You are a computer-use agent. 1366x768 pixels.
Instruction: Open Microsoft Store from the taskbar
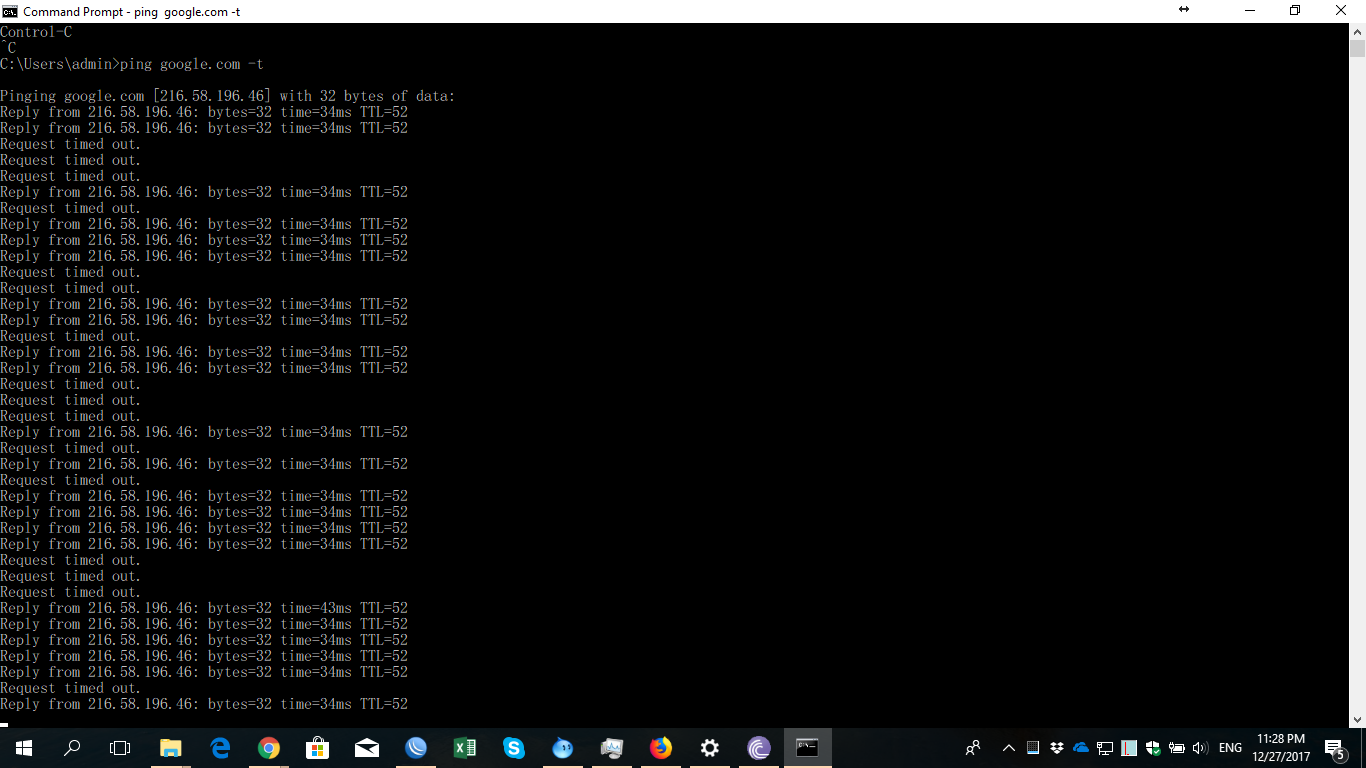point(318,748)
